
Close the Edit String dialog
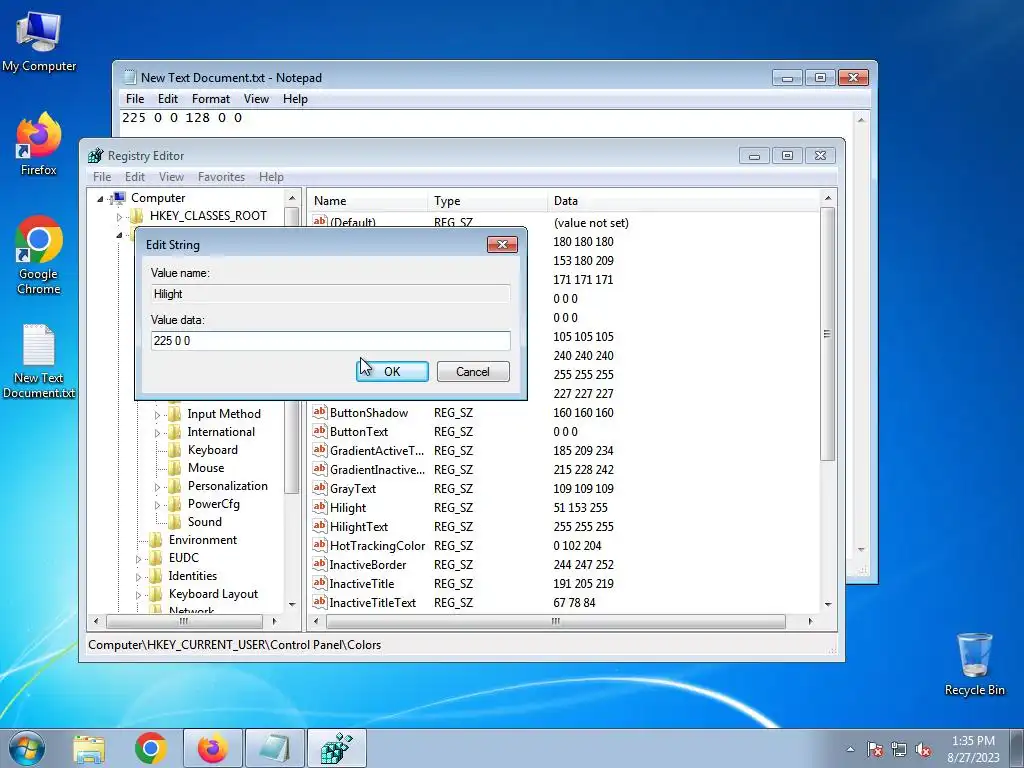click(502, 244)
